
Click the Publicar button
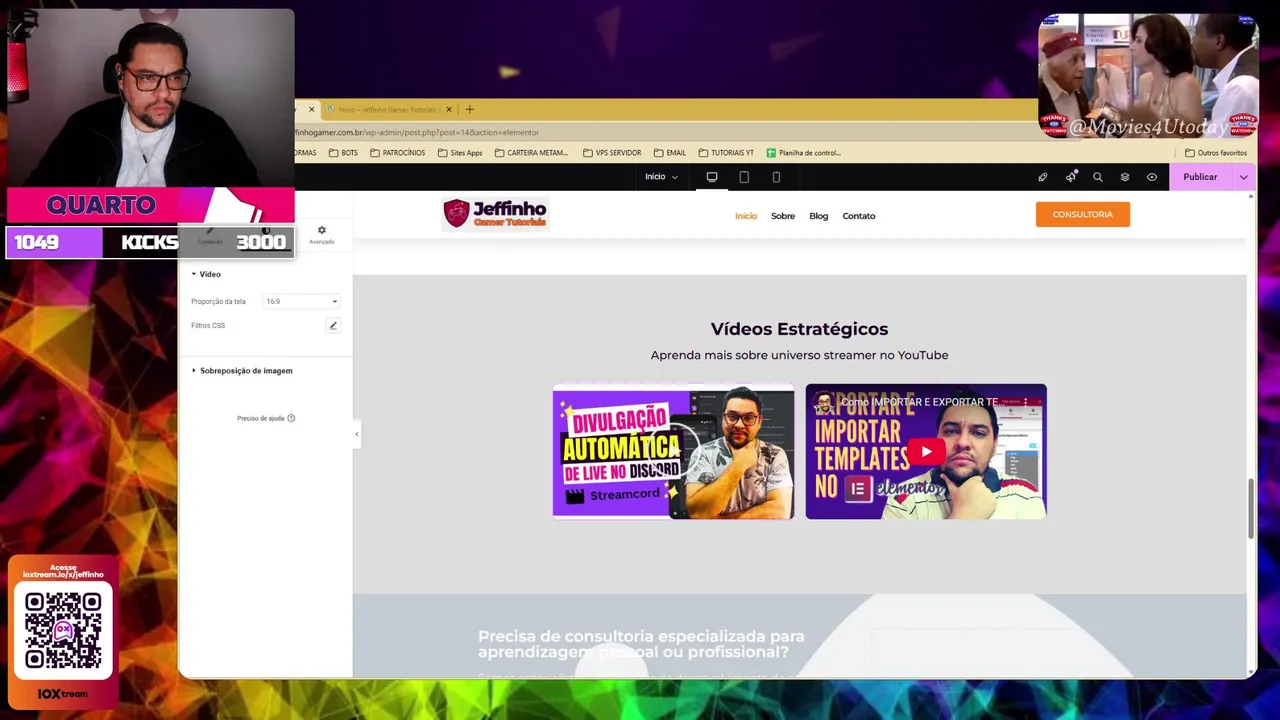coord(1200,177)
